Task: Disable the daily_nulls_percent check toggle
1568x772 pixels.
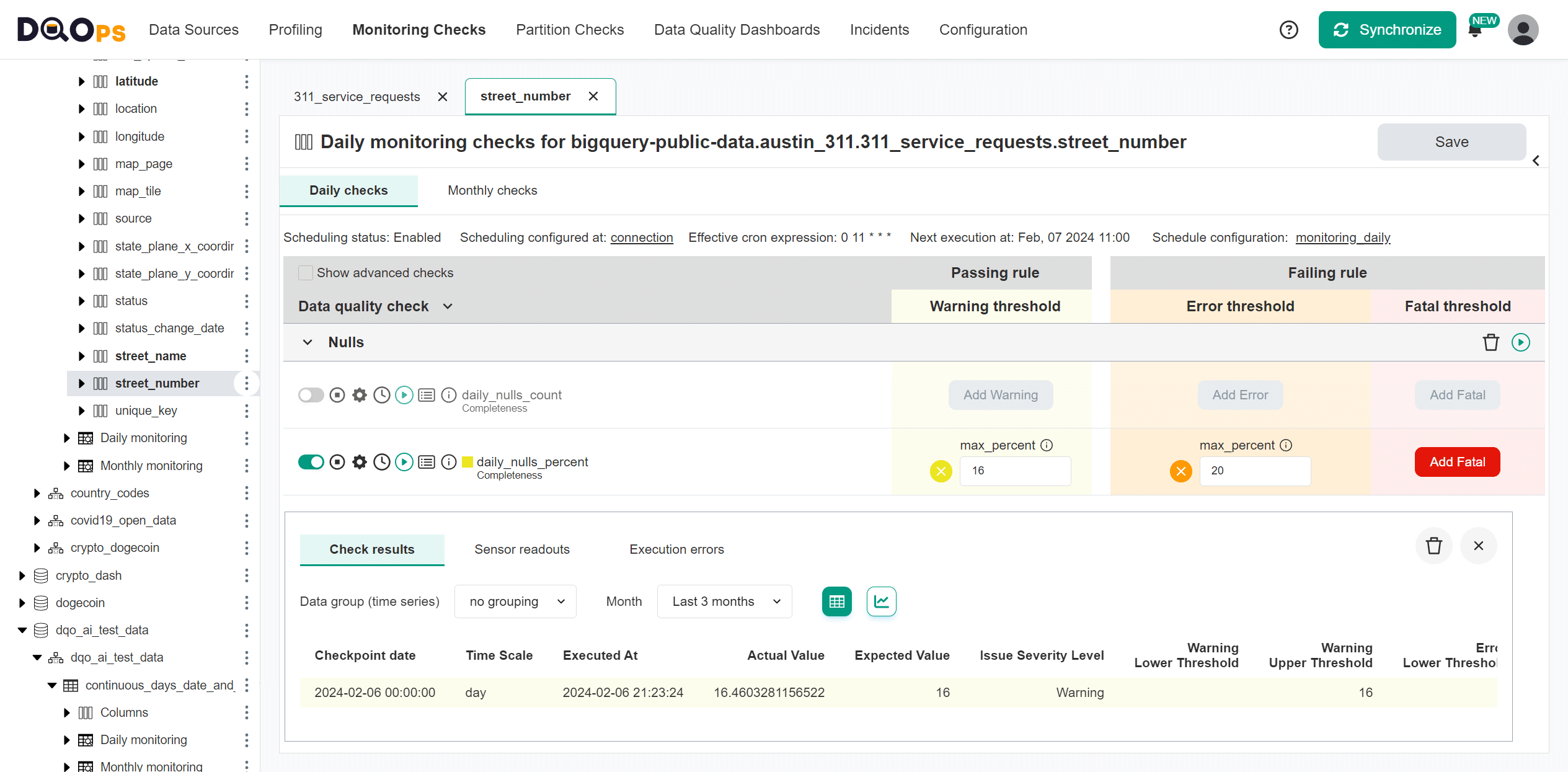Action: point(311,462)
